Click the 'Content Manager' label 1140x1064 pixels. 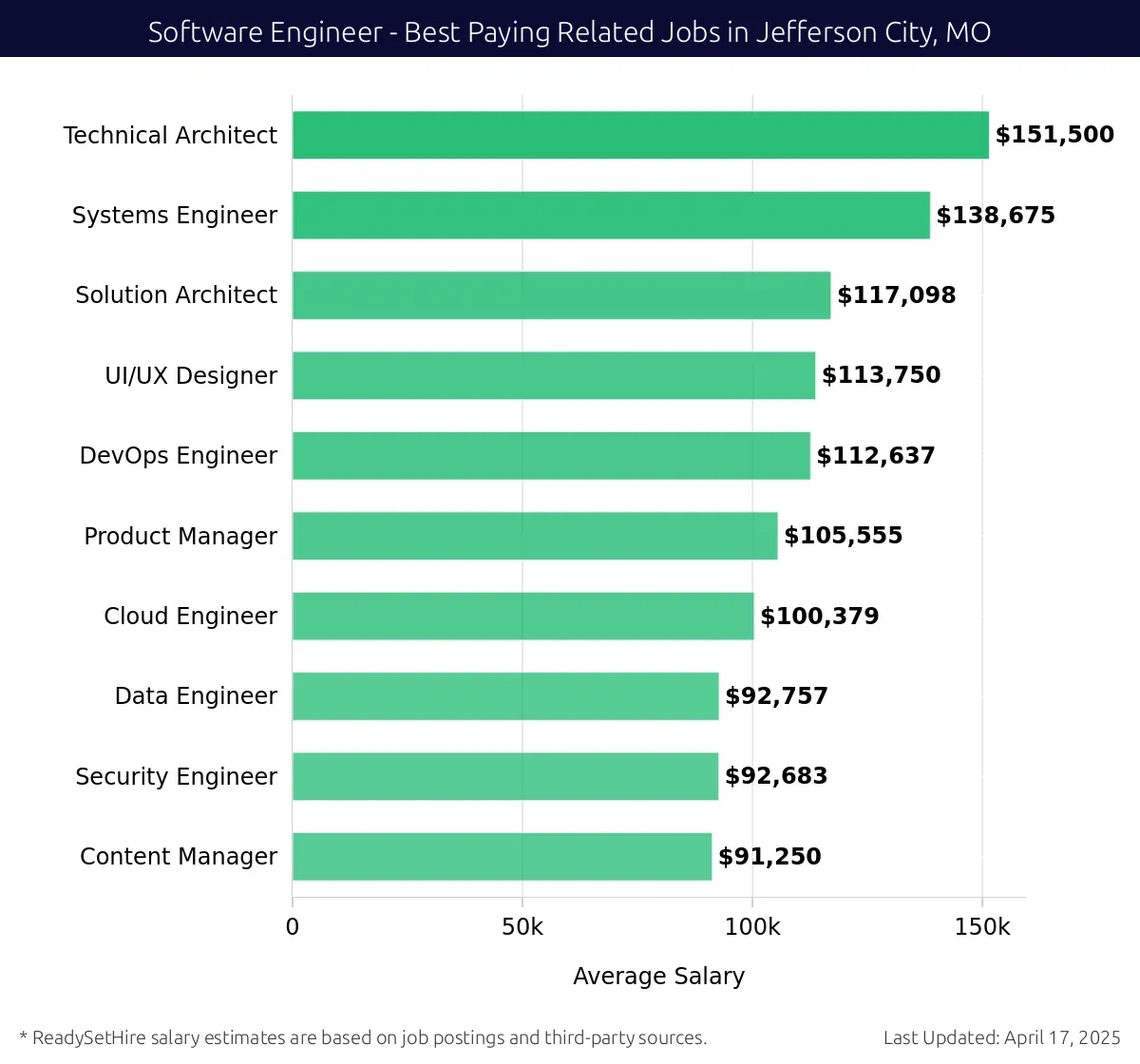click(x=179, y=856)
